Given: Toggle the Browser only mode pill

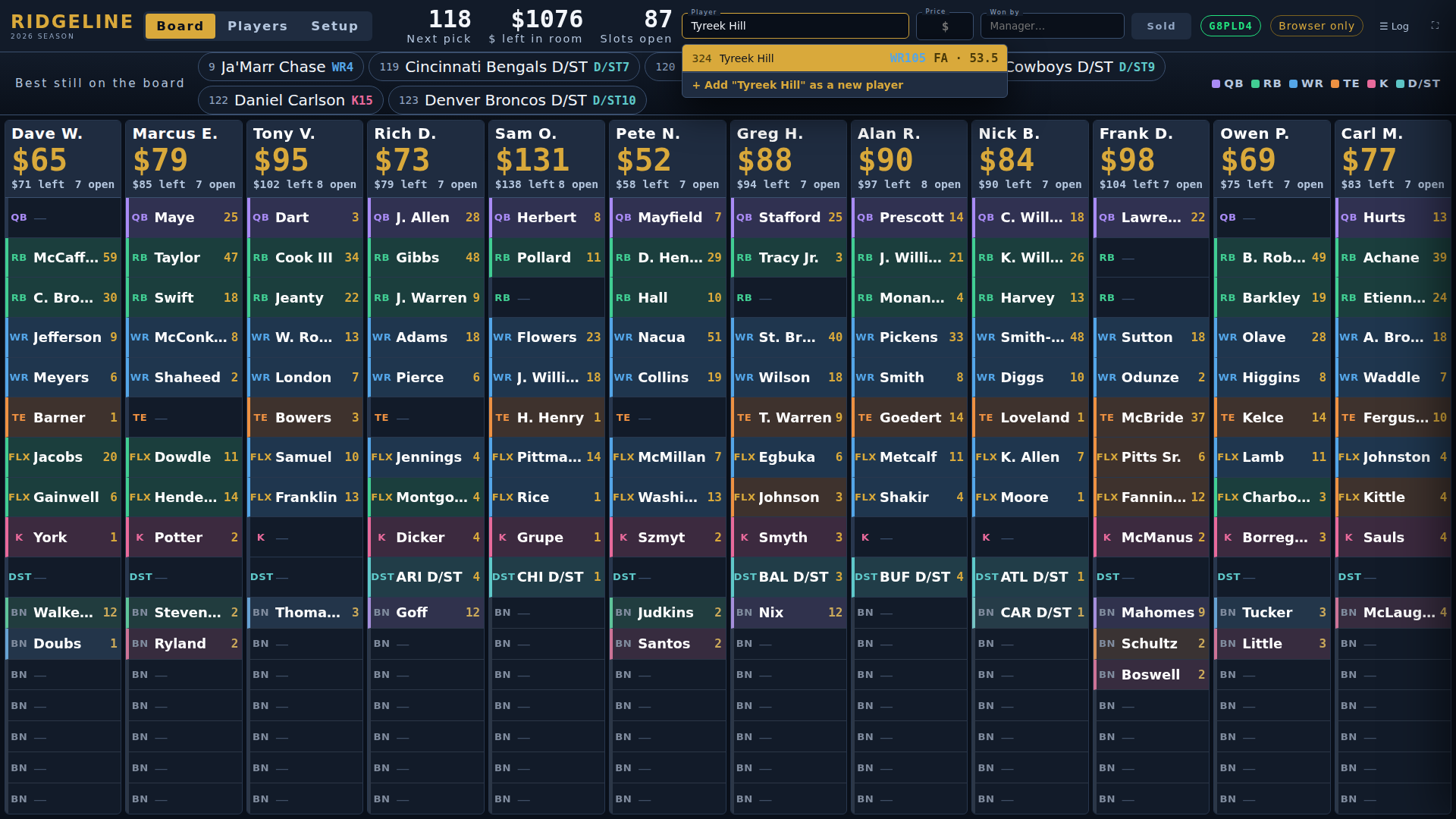Looking at the screenshot, I should point(1316,26).
